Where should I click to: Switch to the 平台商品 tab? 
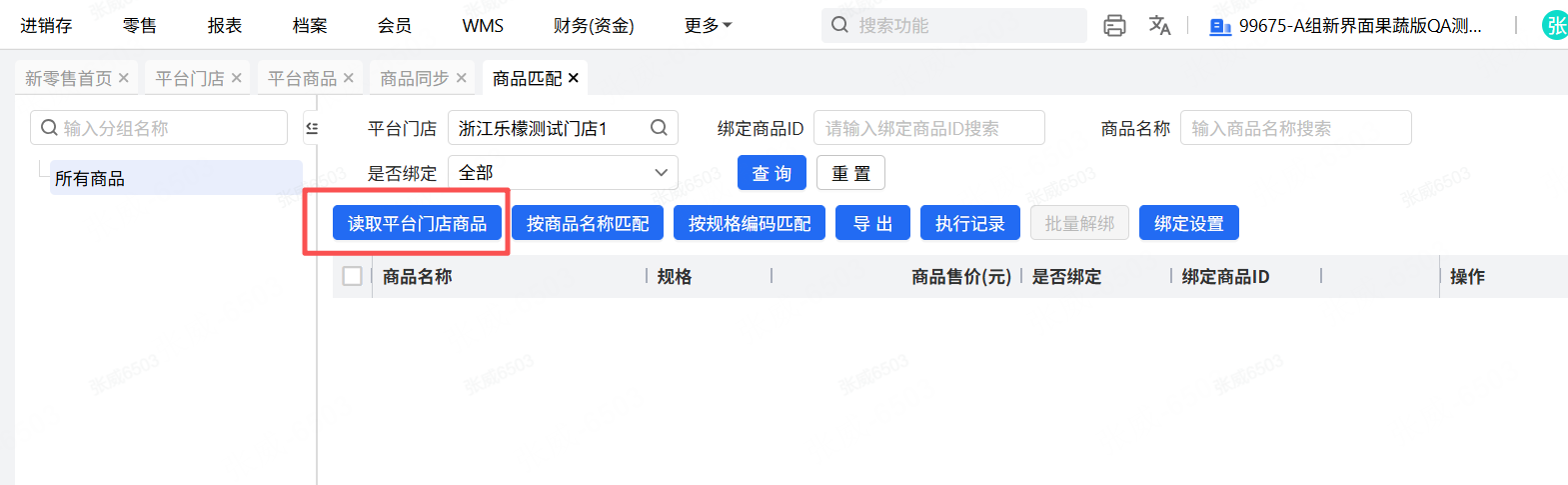[x=303, y=78]
